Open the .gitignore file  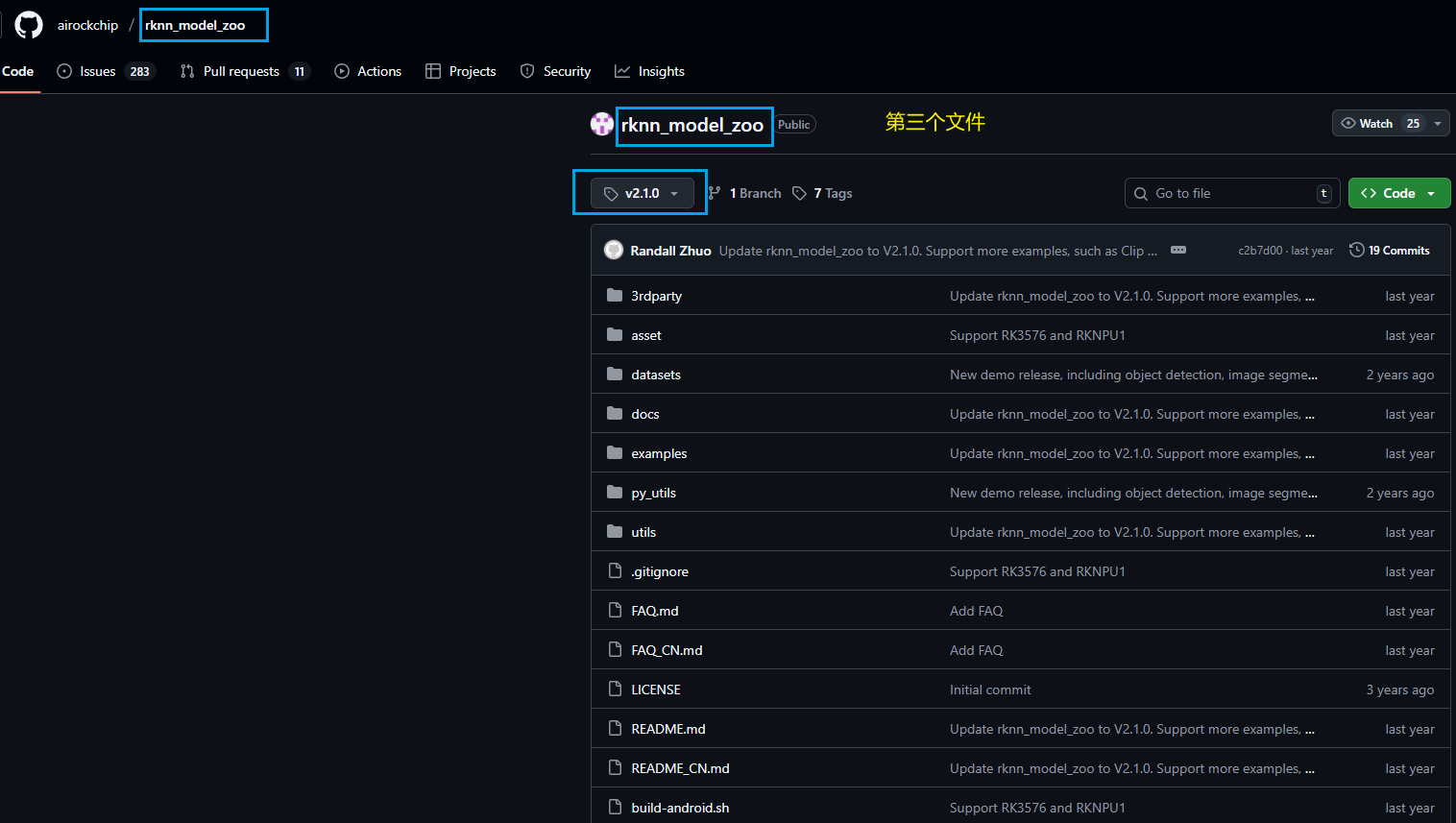point(660,571)
